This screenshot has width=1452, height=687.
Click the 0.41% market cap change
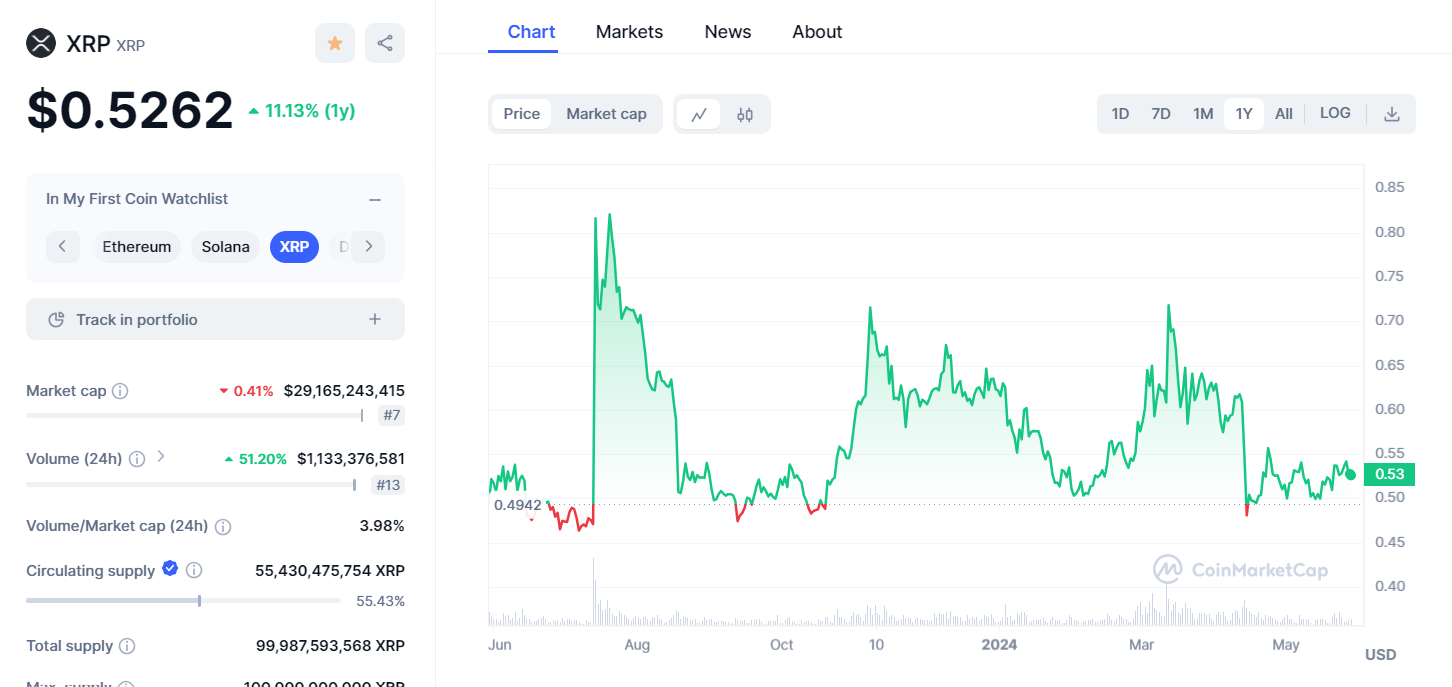[x=246, y=391]
